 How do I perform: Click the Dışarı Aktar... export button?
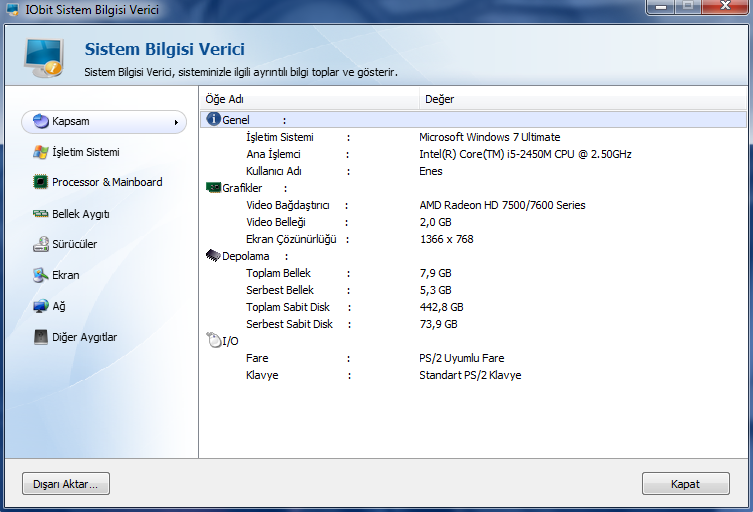(66, 484)
